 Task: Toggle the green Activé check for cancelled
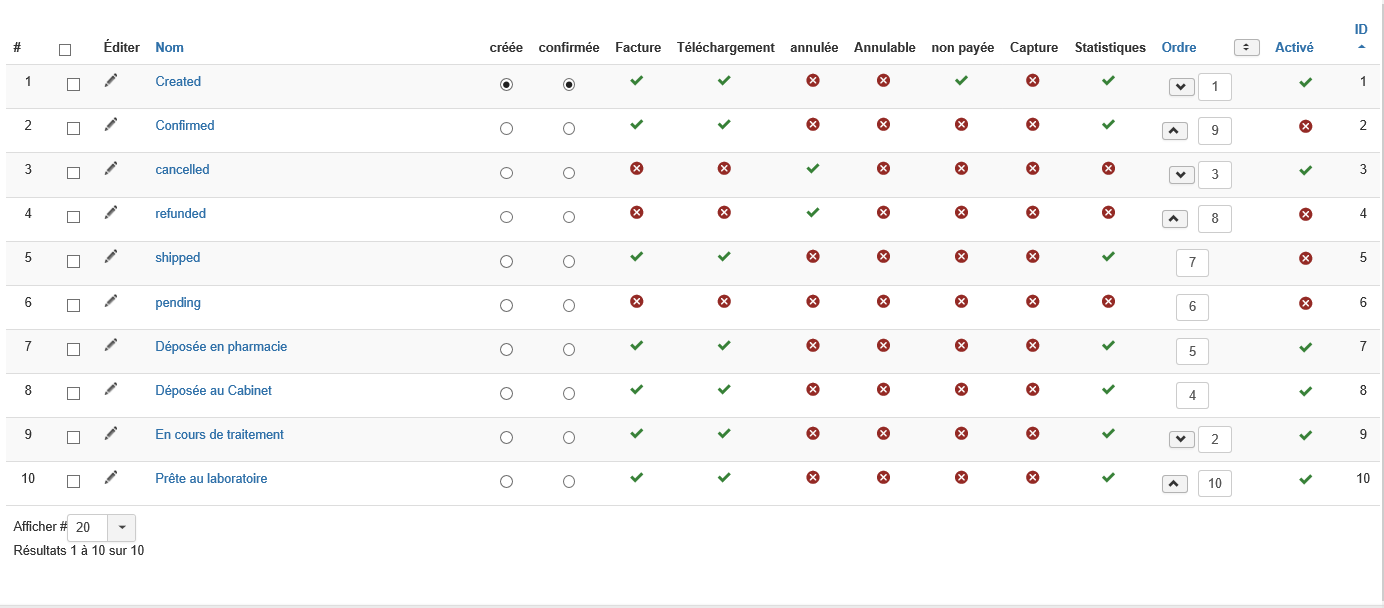point(1305,171)
